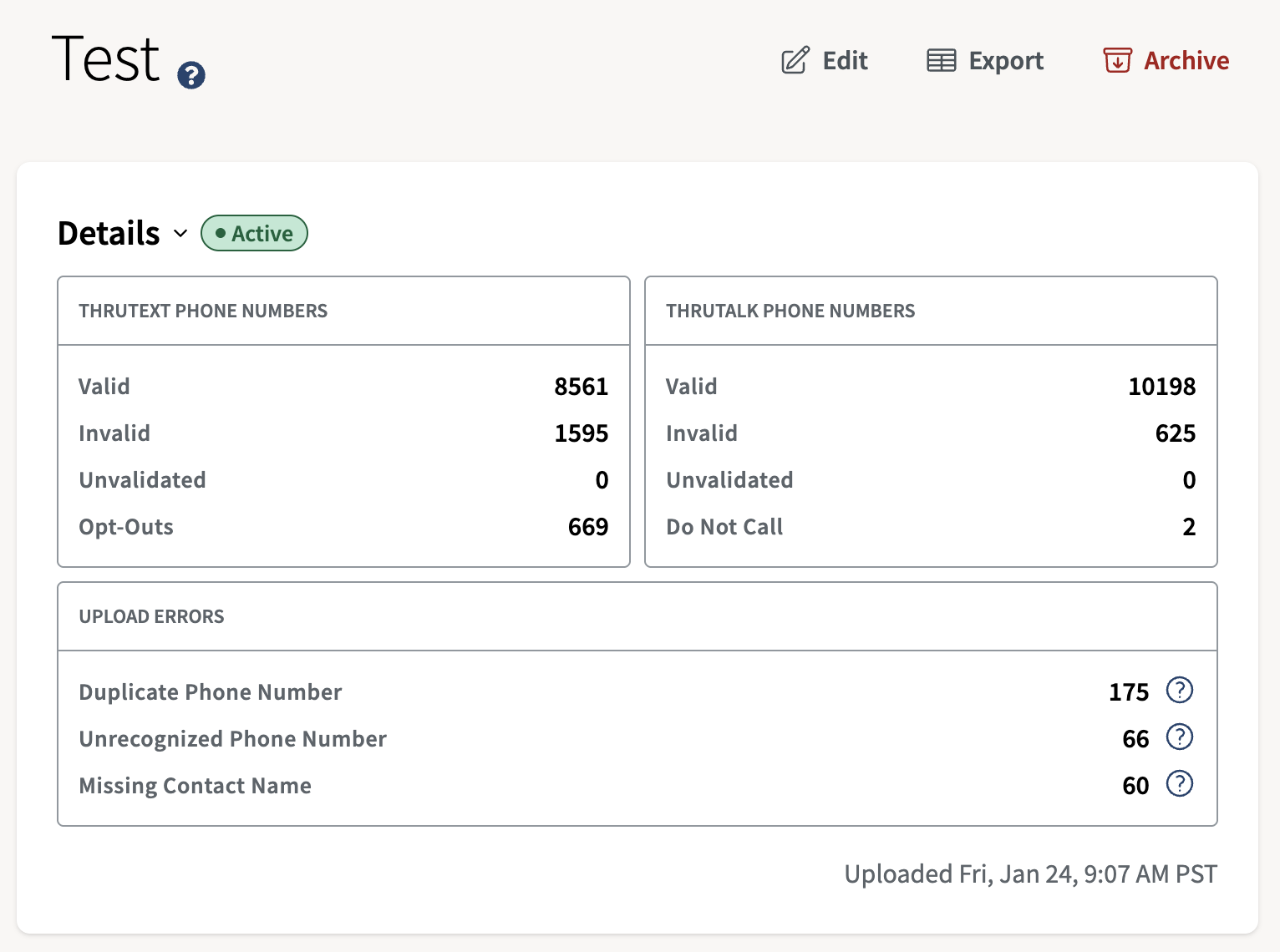Click the Details heading
The image size is (1280, 952).
[109, 234]
